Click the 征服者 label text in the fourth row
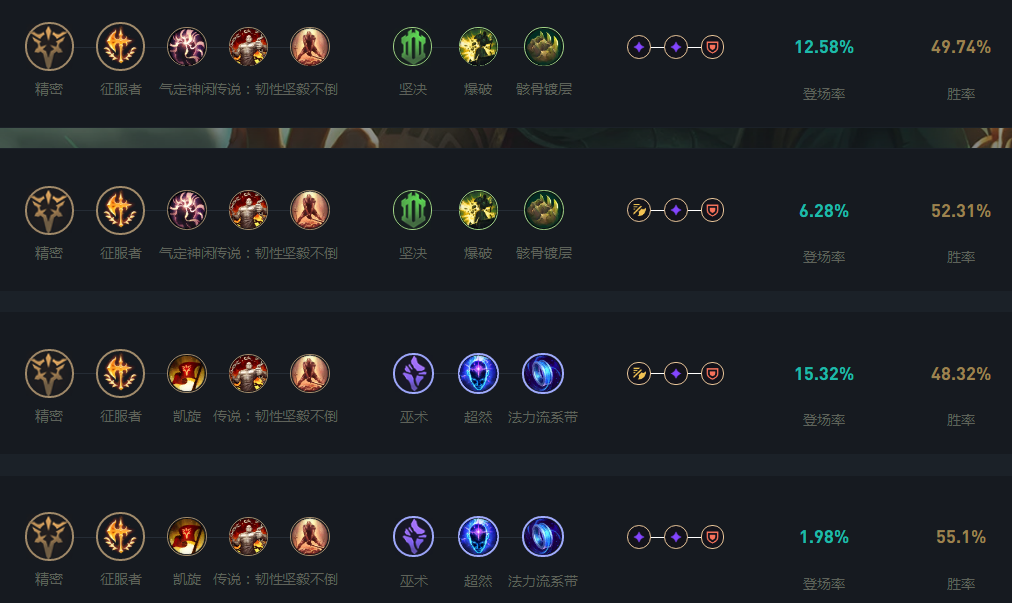The width and height of the screenshot is (1012, 603). (121, 580)
